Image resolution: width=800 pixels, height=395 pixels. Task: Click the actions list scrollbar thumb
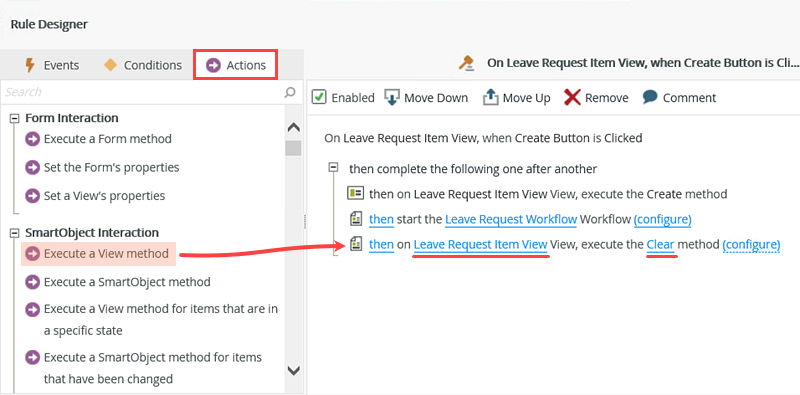[x=293, y=148]
